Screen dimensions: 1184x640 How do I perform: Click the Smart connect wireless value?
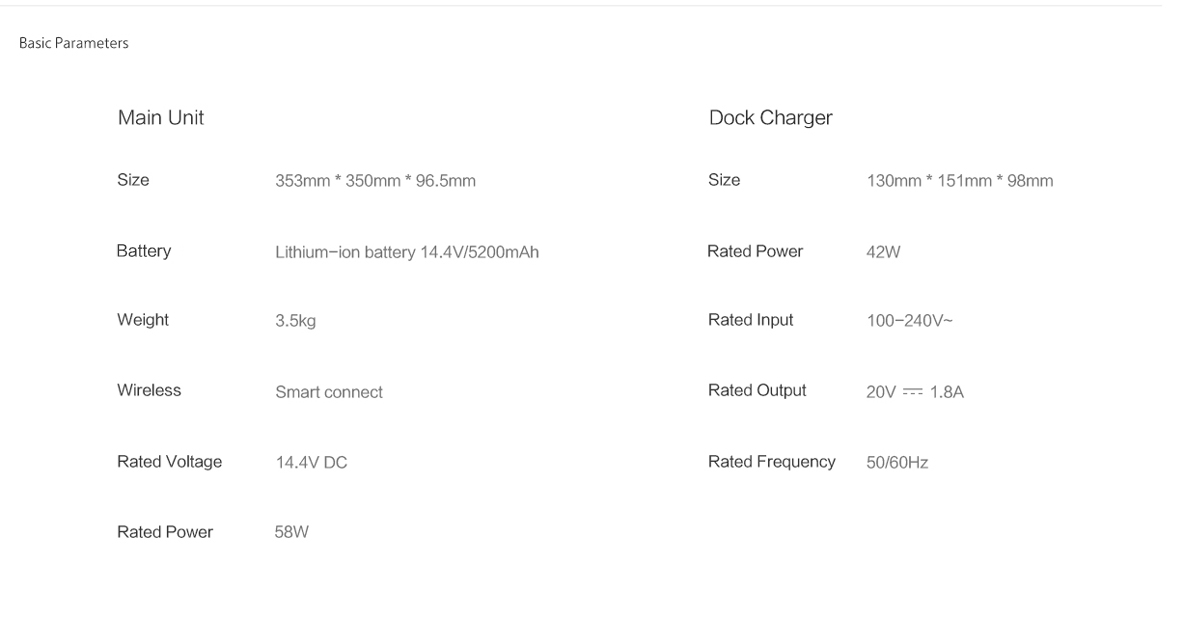tap(328, 392)
